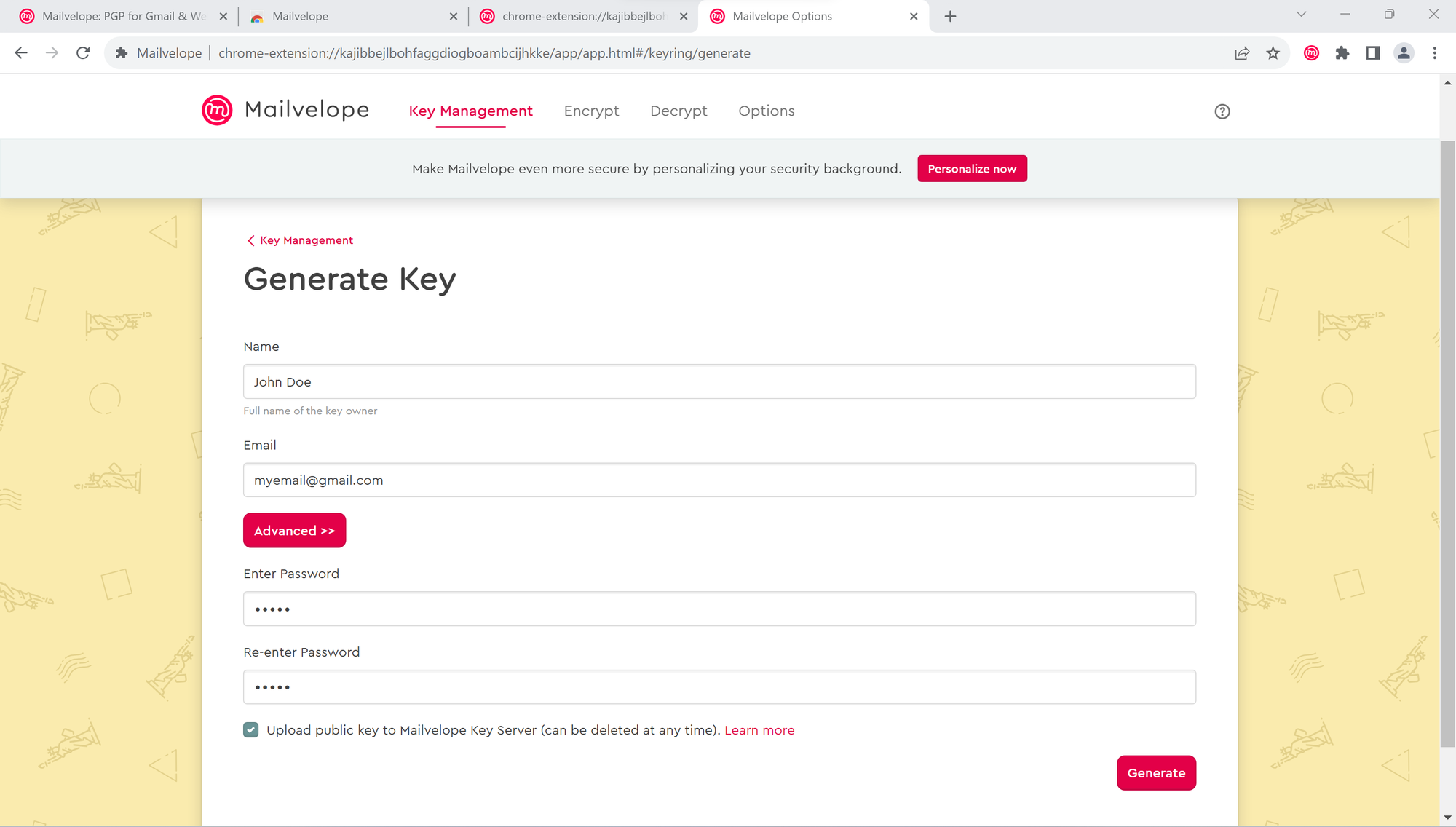
Task: Open Chrome three-dot menu
Action: 1435,53
